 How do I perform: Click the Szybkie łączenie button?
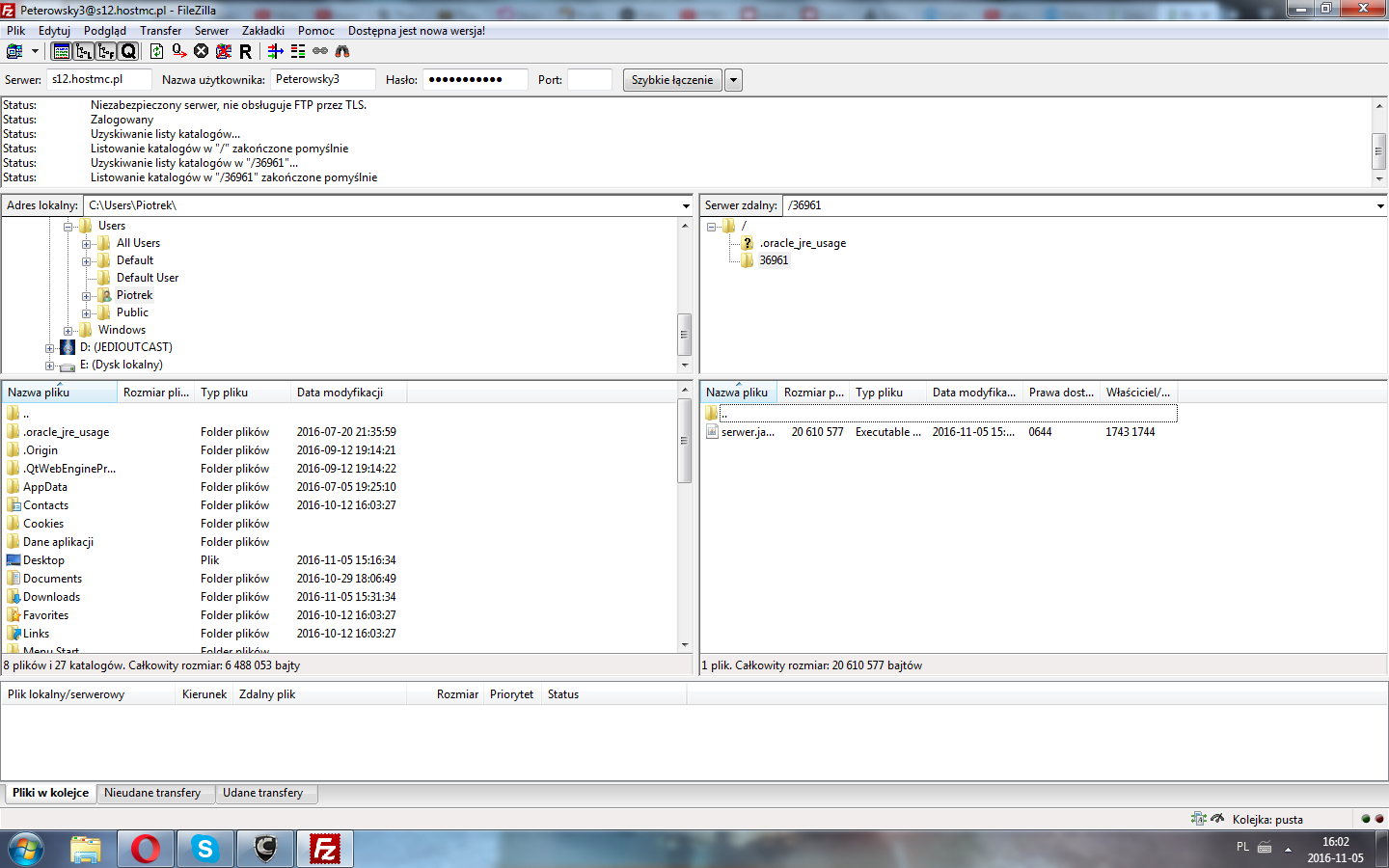point(672,80)
